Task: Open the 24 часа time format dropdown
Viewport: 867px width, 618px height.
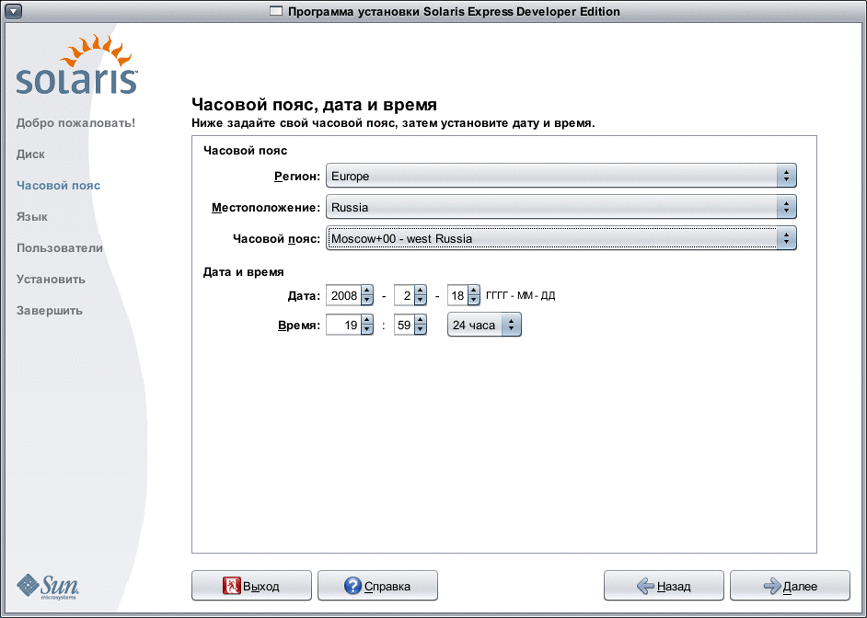Action: click(x=484, y=325)
